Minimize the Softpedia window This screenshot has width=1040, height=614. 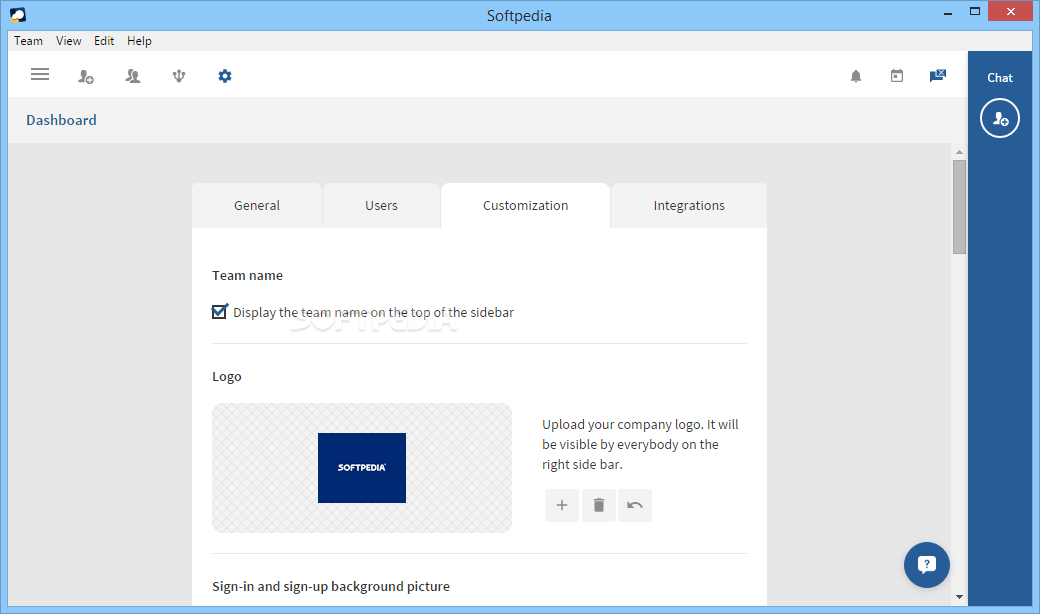coord(948,12)
